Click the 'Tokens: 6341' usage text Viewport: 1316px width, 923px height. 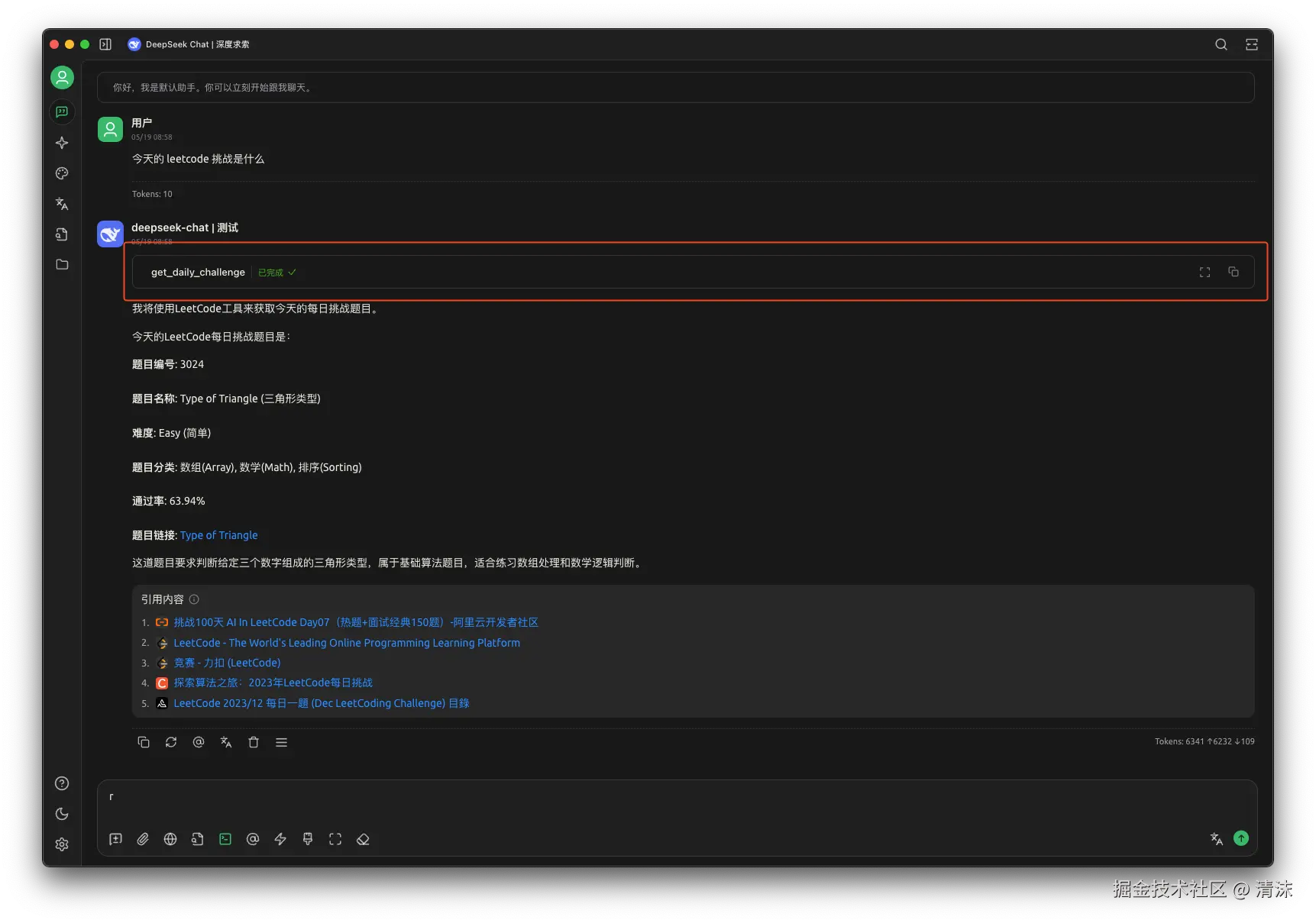coord(1204,741)
